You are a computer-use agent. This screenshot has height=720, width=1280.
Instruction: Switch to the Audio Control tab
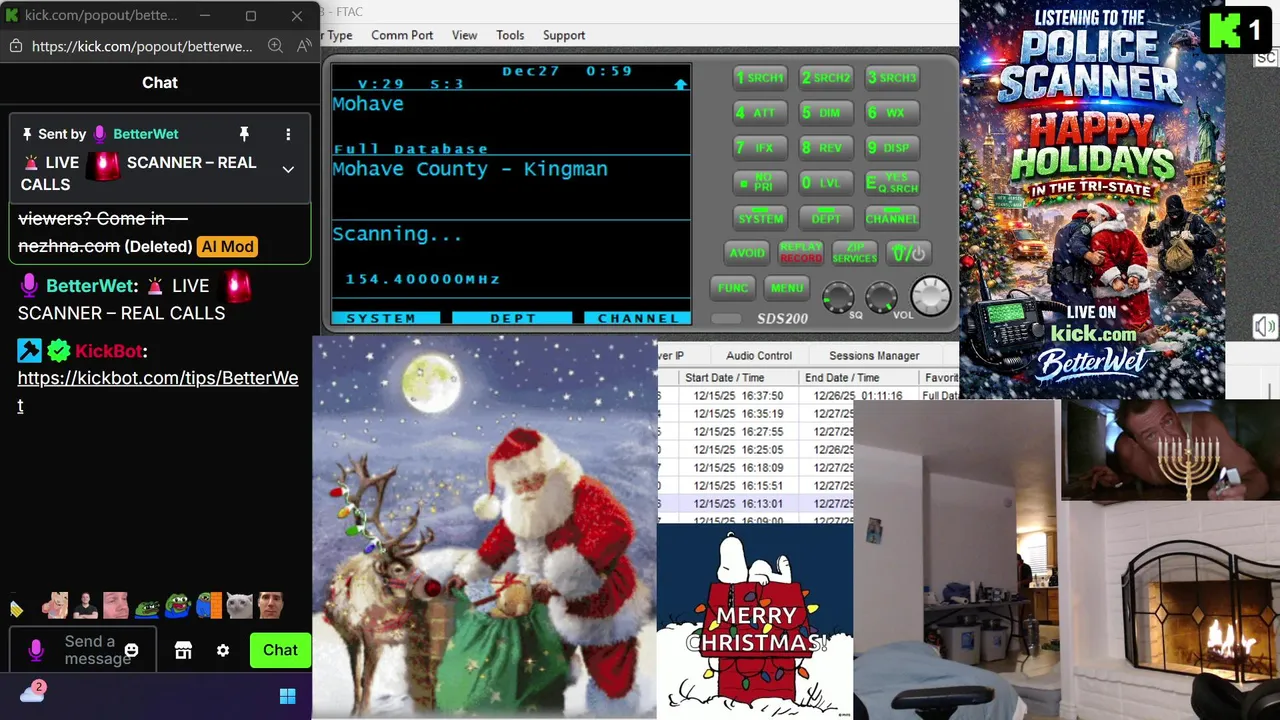[x=759, y=356]
